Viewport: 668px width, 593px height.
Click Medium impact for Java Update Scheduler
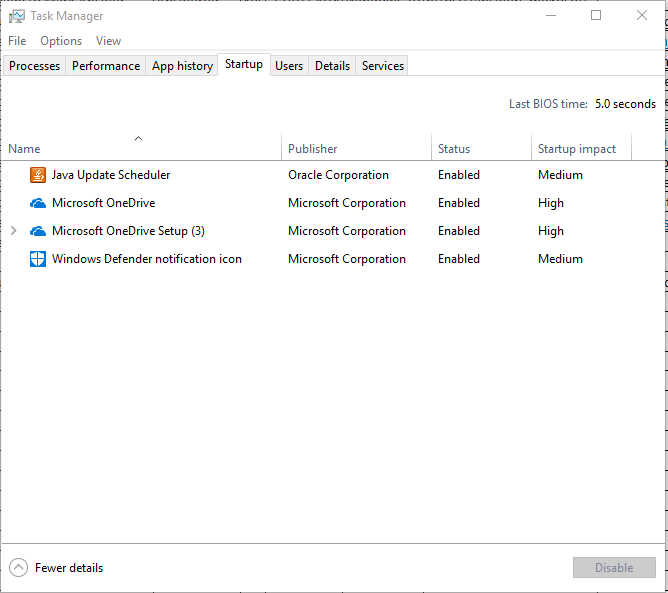[560, 175]
